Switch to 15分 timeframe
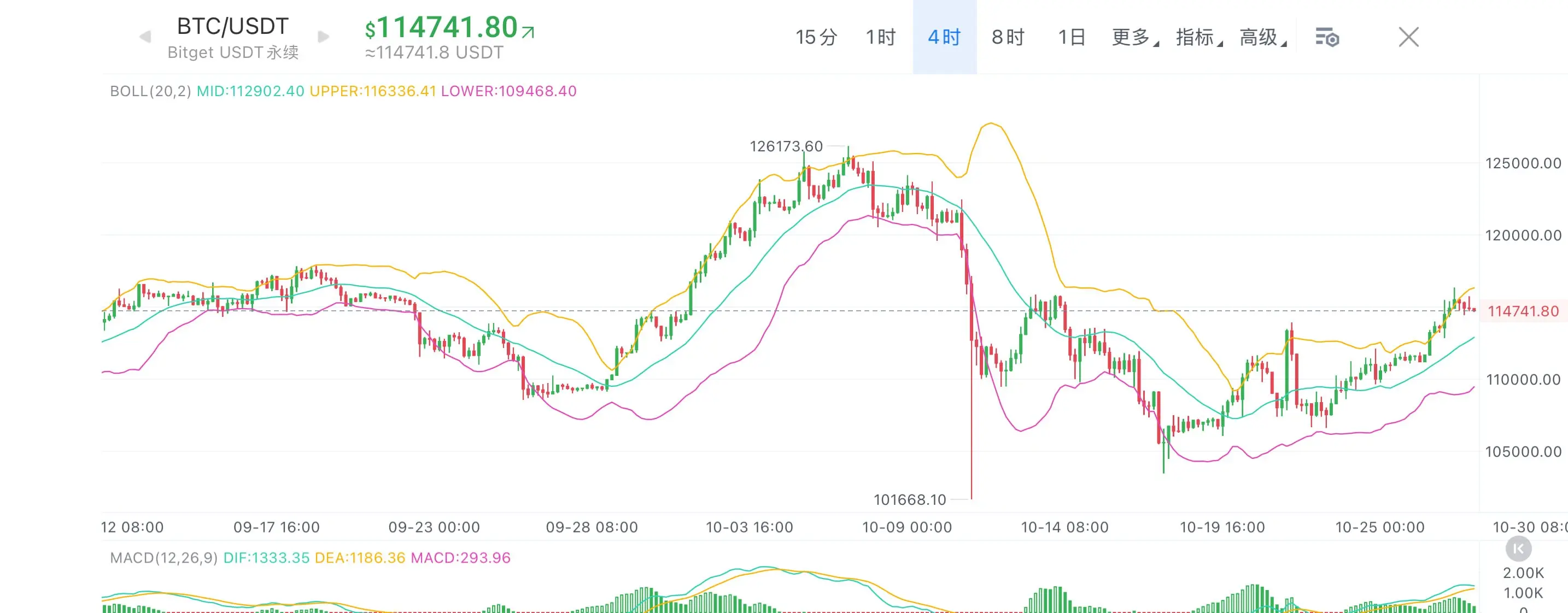The height and width of the screenshot is (613, 1568). 816,38
